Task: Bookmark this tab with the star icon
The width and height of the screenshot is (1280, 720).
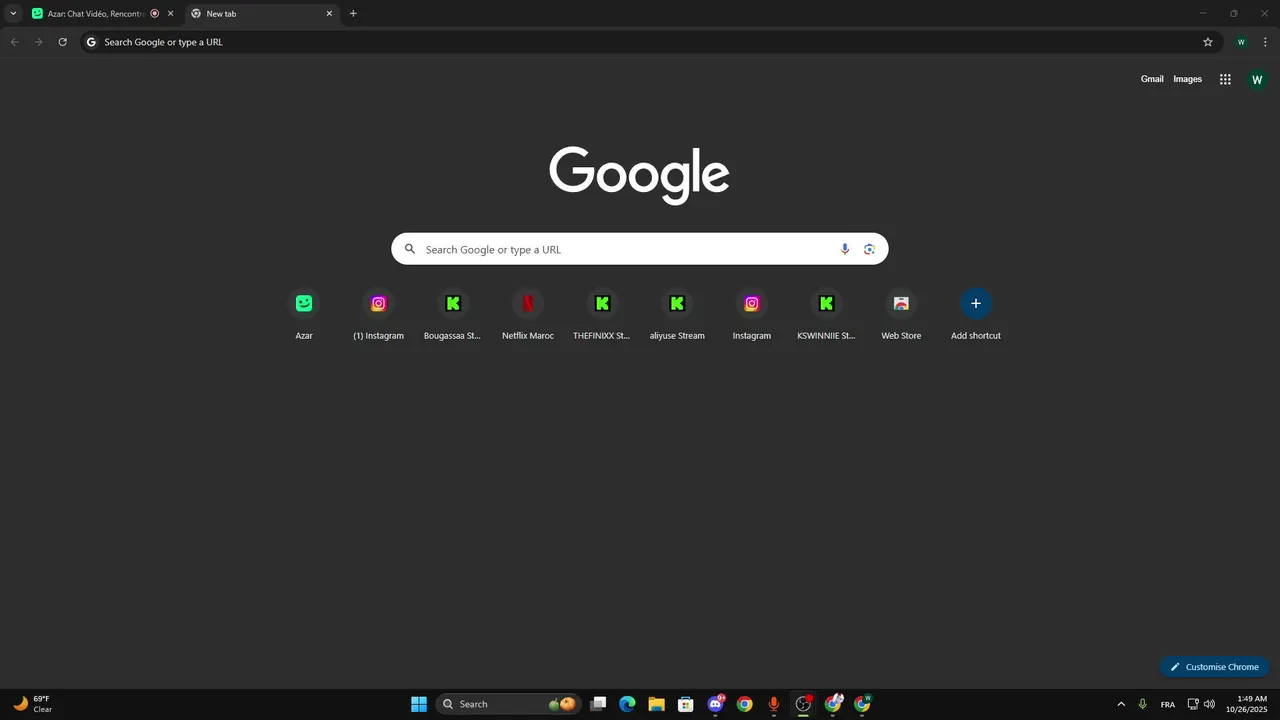Action: pos(1208,42)
